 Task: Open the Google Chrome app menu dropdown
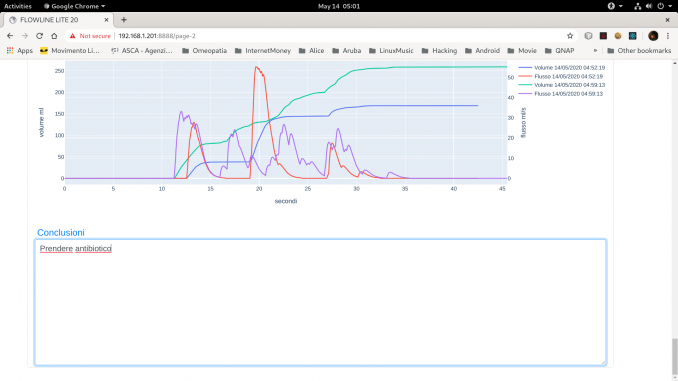point(74,6)
